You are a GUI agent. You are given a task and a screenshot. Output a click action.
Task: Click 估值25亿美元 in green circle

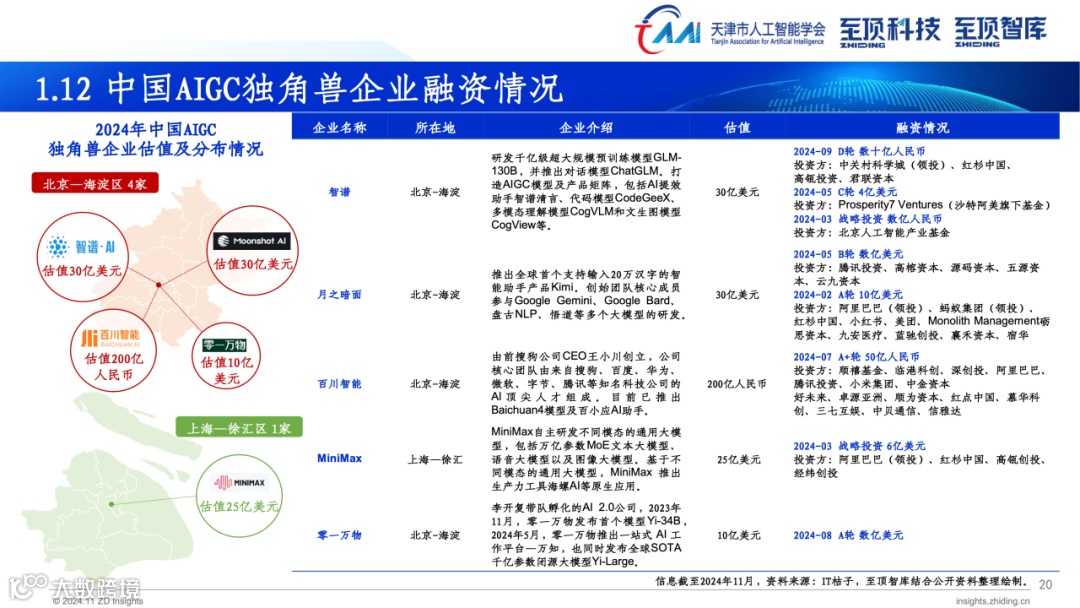point(239,507)
